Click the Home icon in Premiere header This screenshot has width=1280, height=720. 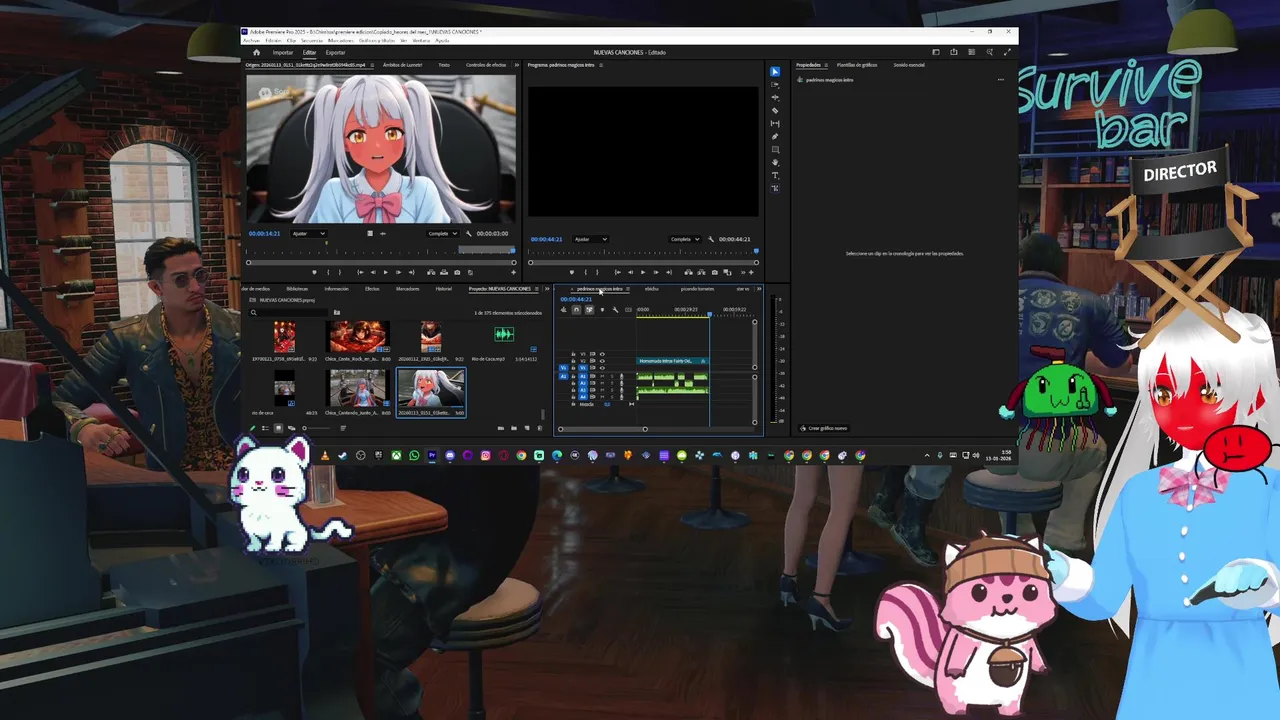pyautogui.click(x=257, y=52)
